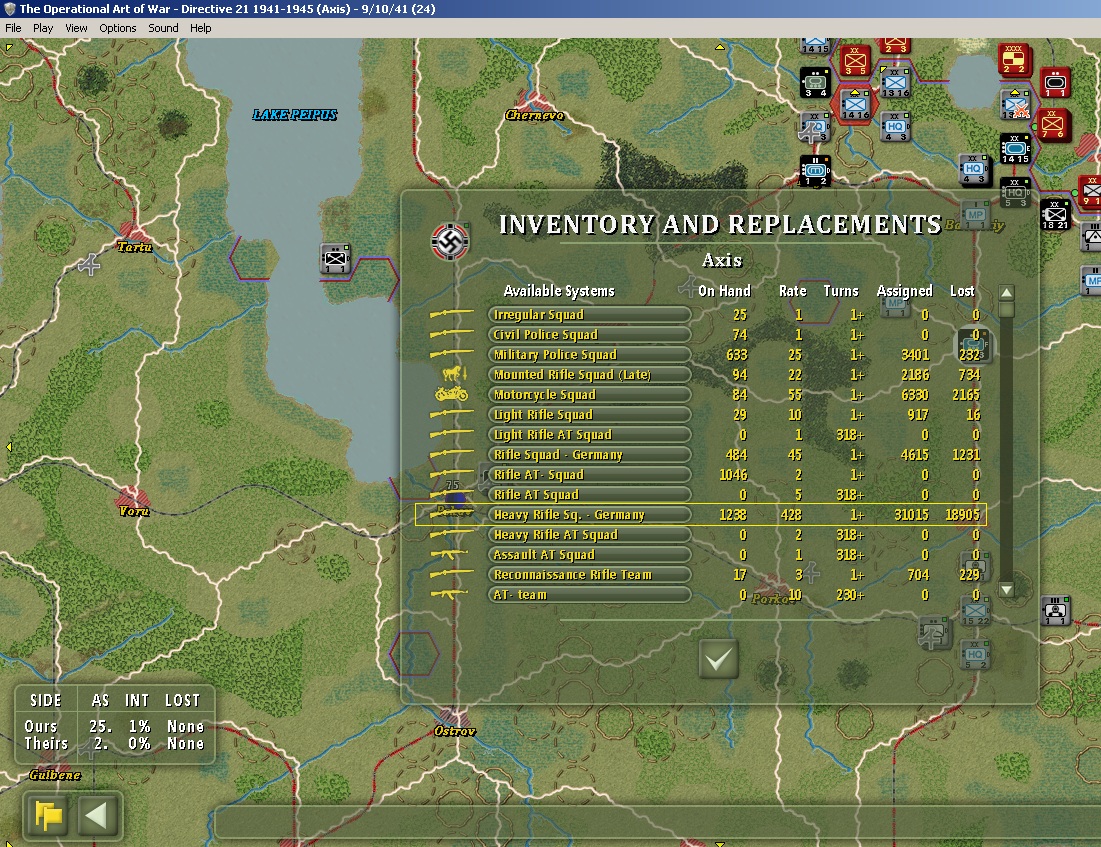
Task: Open the File menu
Action: [x=13, y=28]
